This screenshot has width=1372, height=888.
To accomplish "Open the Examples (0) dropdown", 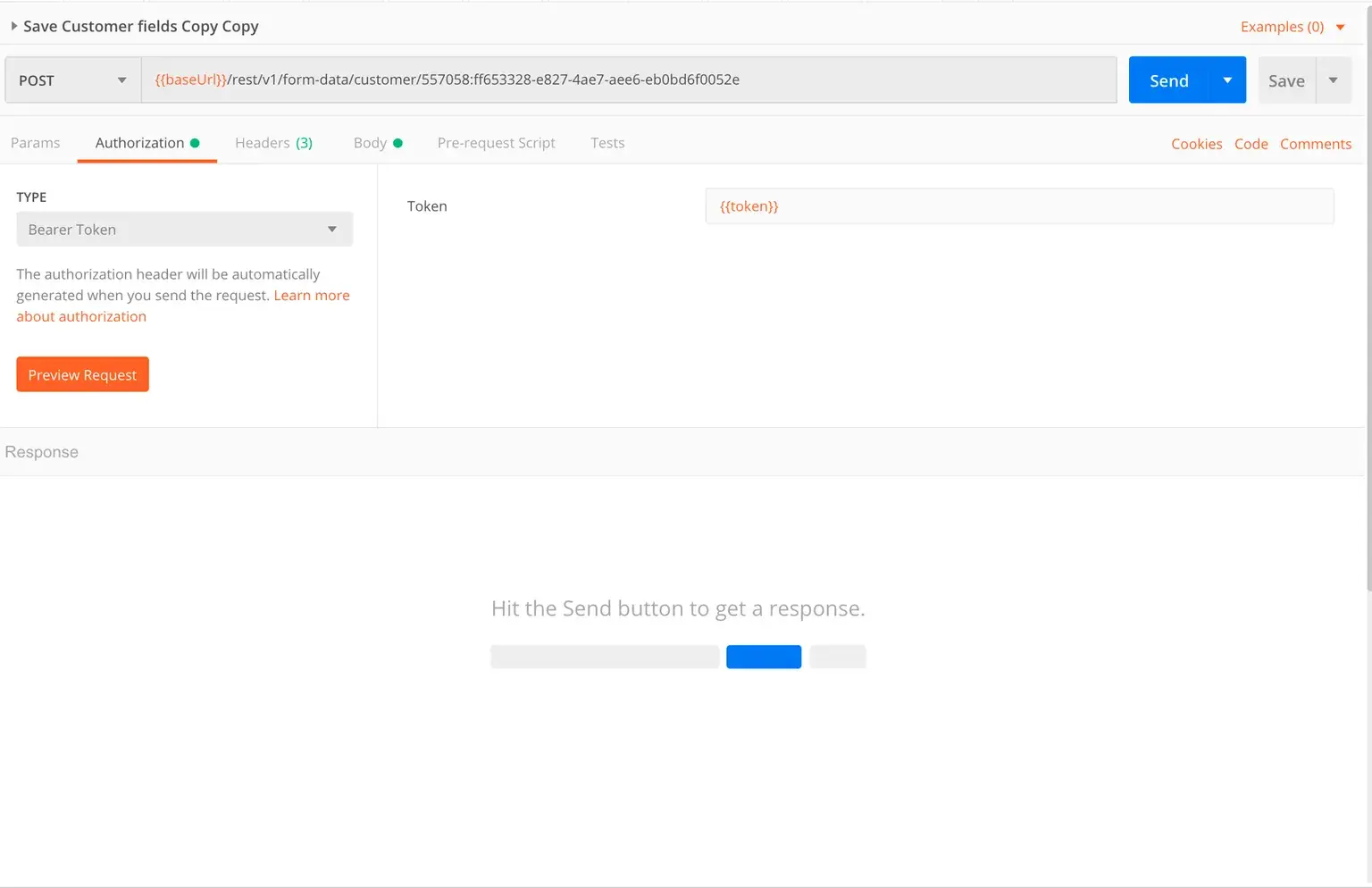I will (1292, 27).
